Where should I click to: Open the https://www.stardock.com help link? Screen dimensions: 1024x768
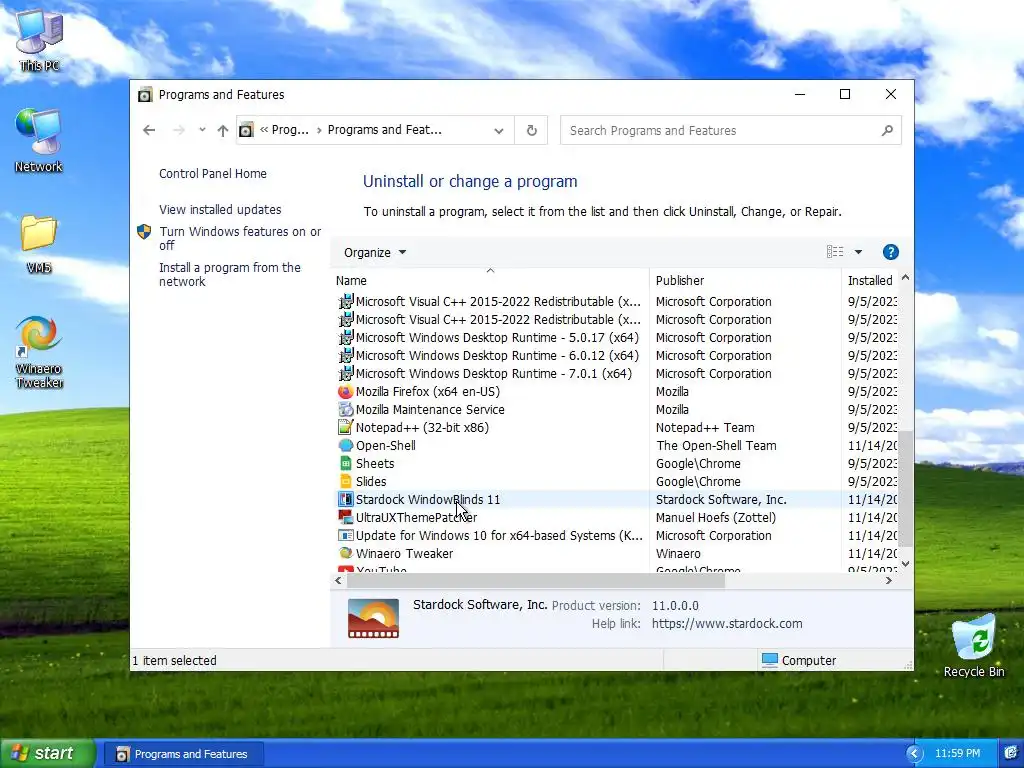[x=727, y=624]
